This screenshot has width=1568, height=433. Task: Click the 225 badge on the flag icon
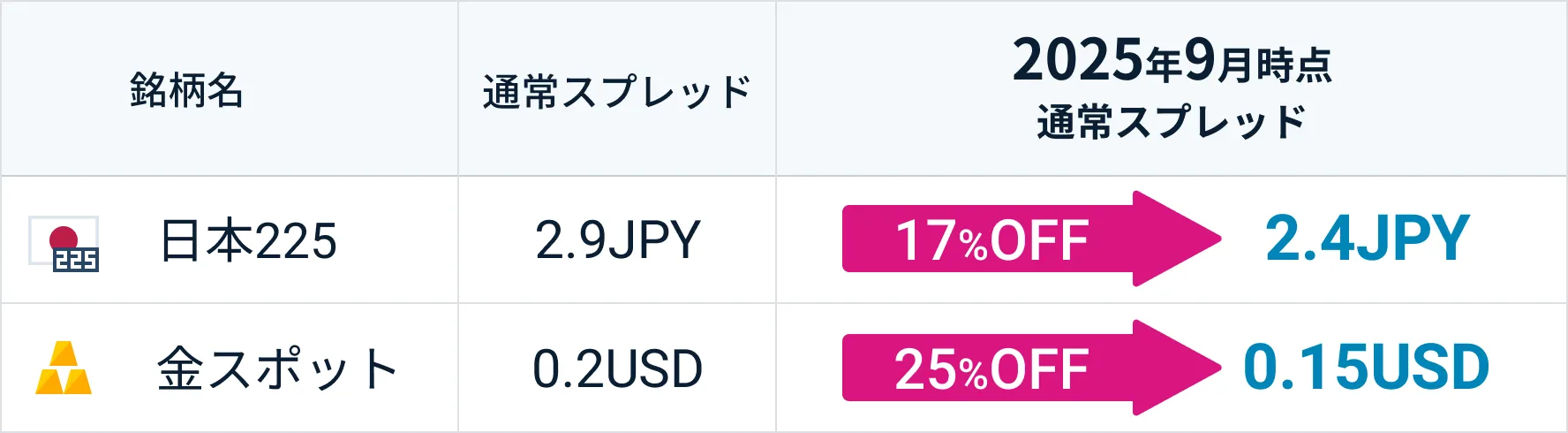click(x=76, y=260)
